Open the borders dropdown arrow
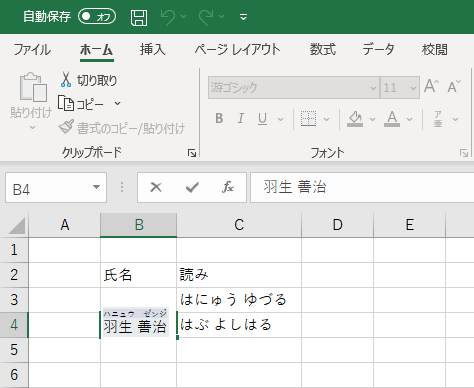Viewport: 474px width, 388px height. (x=327, y=119)
